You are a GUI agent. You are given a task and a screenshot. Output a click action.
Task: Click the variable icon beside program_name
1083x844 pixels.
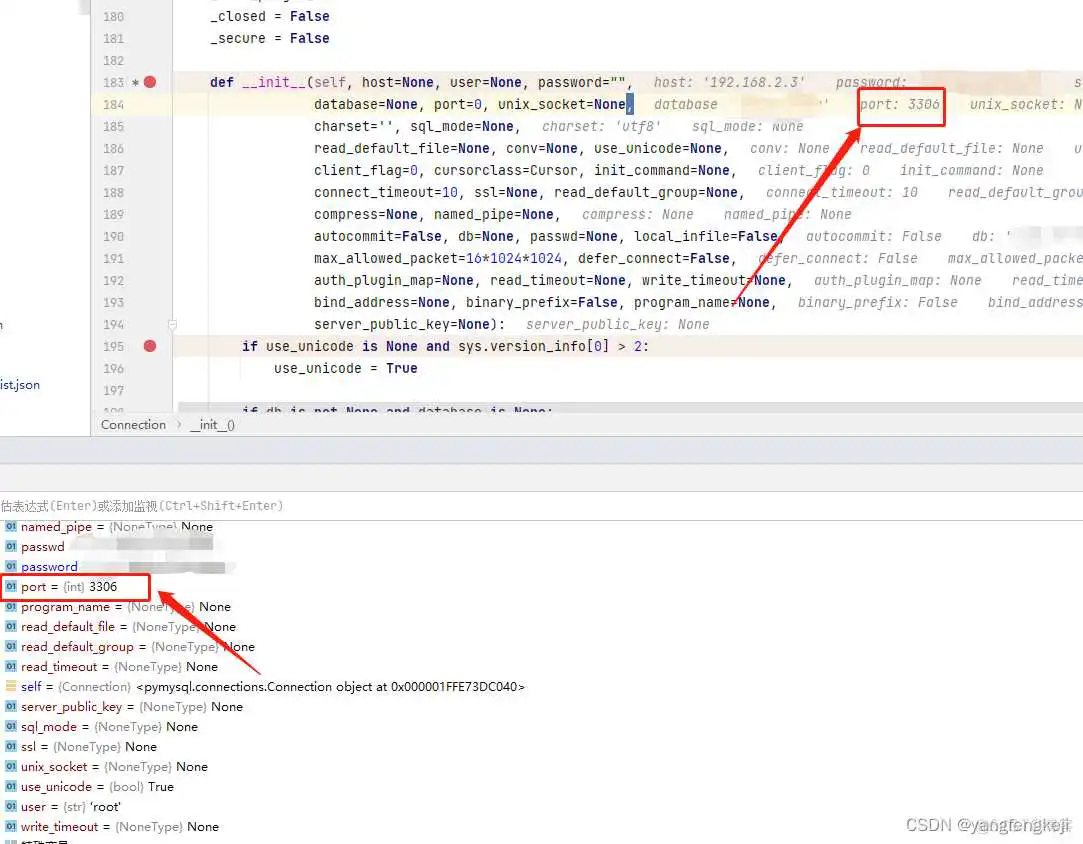click(x=10, y=607)
